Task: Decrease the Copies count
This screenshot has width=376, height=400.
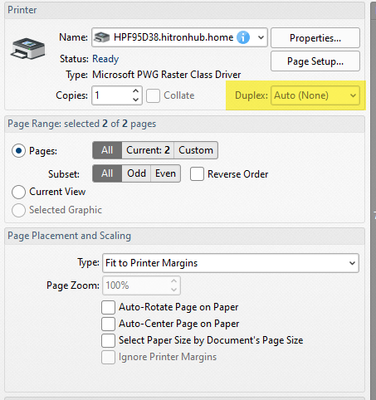Action: tap(135, 99)
